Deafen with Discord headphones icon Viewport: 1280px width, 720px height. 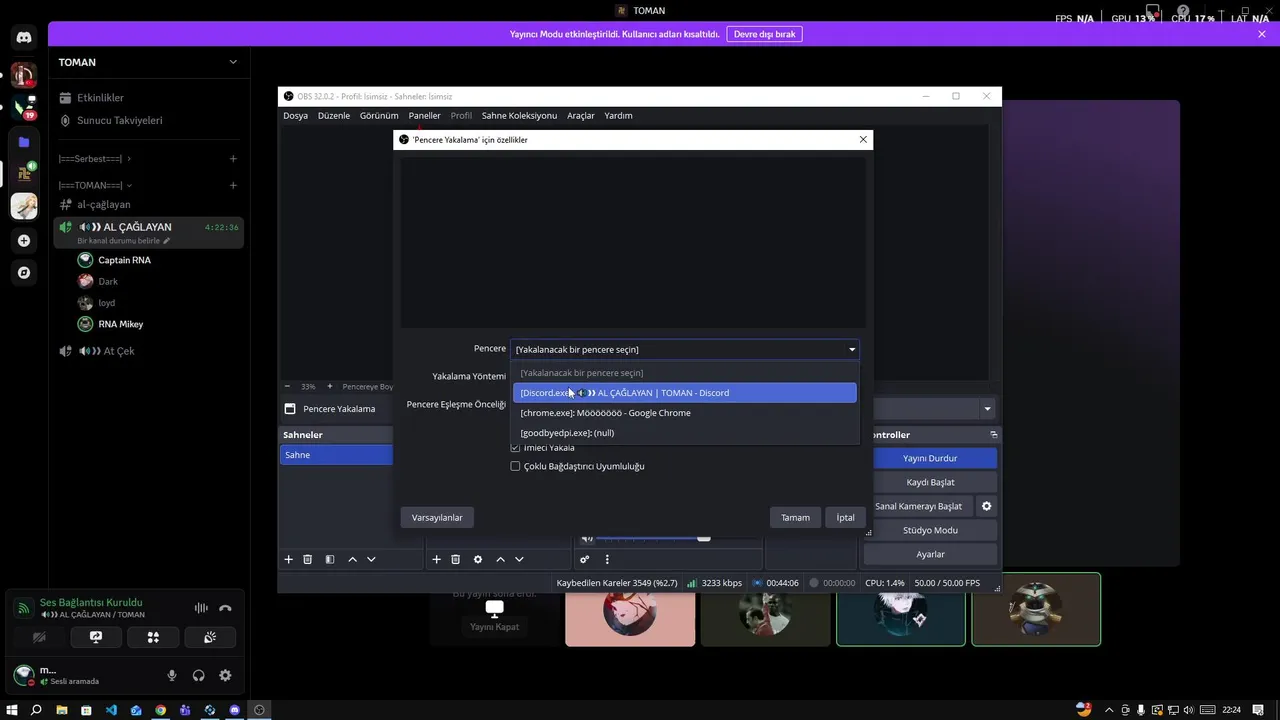(x=198, y=676)
